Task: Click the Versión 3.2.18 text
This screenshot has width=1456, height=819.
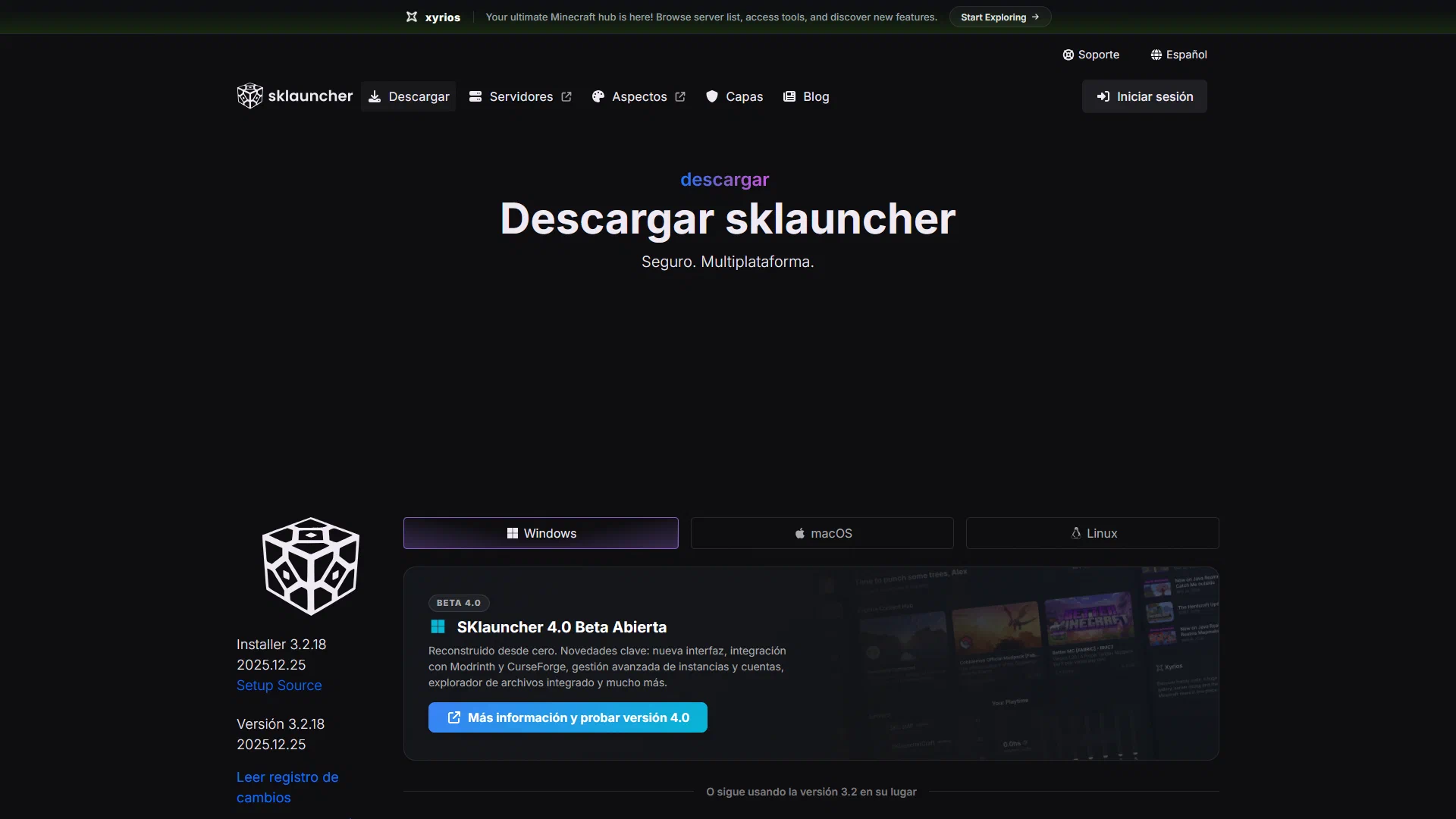Action: (x=281, y=724)
